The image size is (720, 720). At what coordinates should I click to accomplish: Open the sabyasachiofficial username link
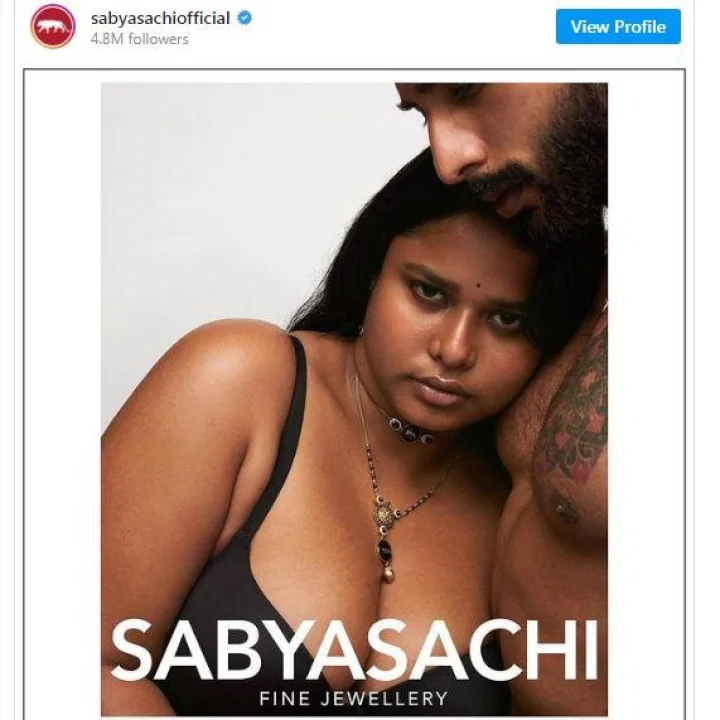[x=160, y=19]
